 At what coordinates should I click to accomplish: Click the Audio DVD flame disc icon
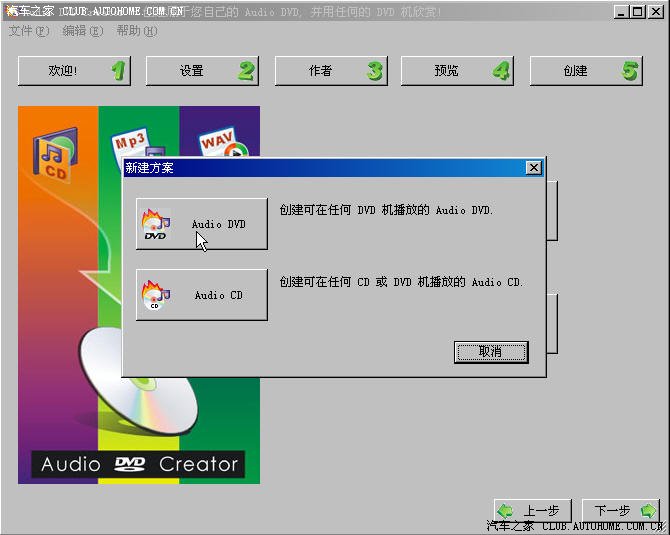[x=157, y=224]
